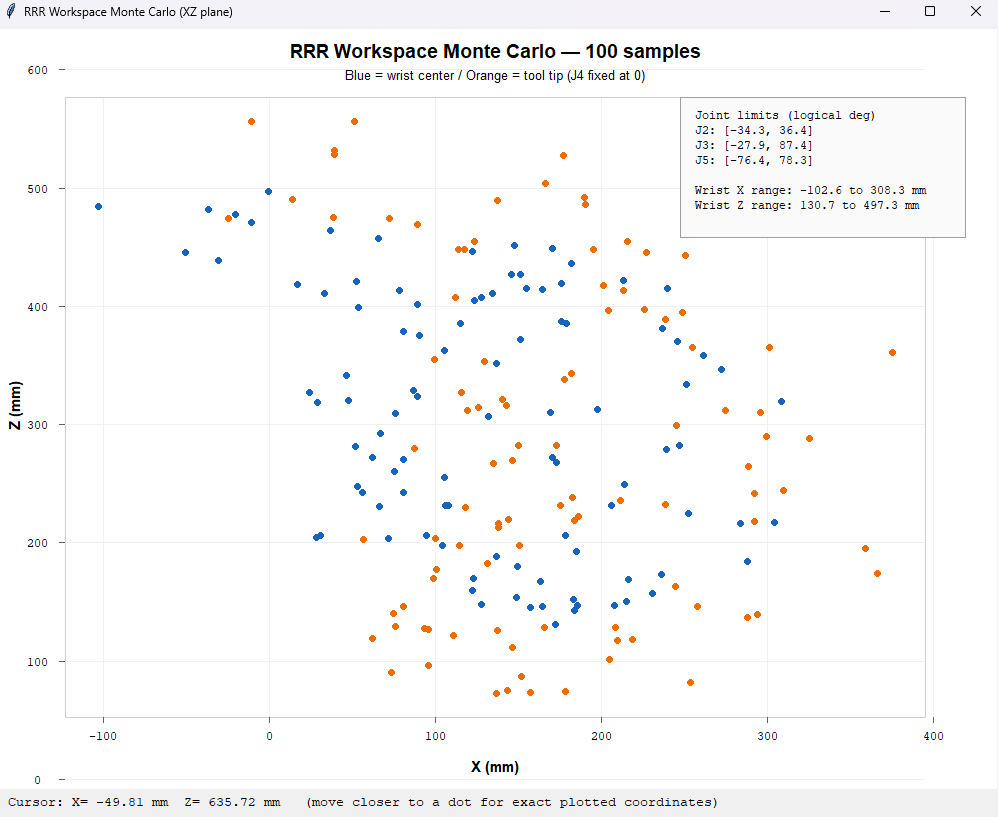This screenshot has height=817, width=998.
Task: Minimize the RRR Workspace Monte Carlo window
Action: 884,11
